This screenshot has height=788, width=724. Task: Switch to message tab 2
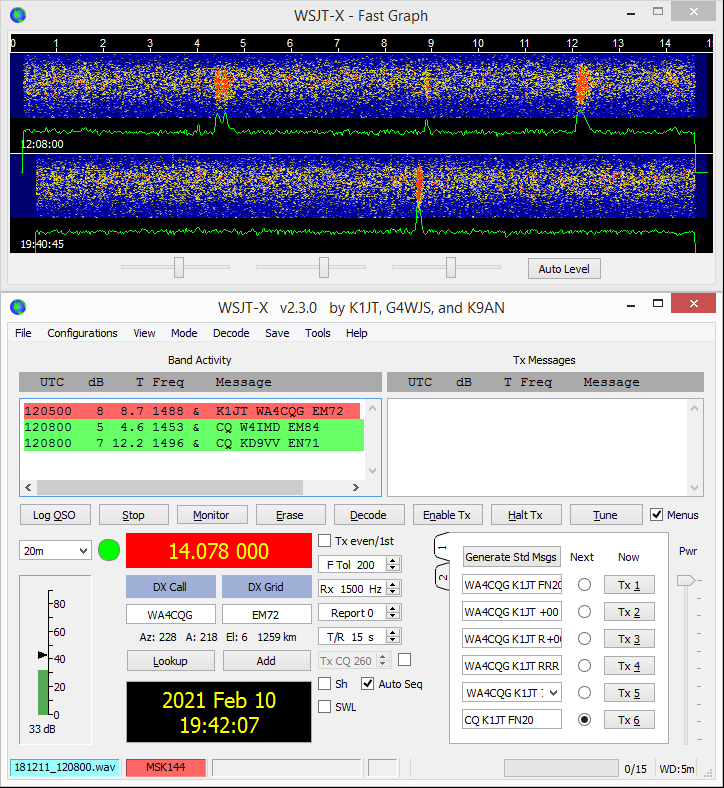[x=443, y=577]
